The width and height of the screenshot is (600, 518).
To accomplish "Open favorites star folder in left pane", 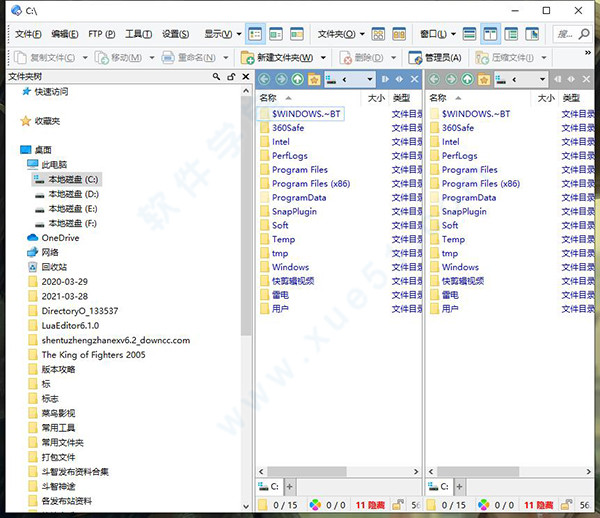I will pos(314,79).
